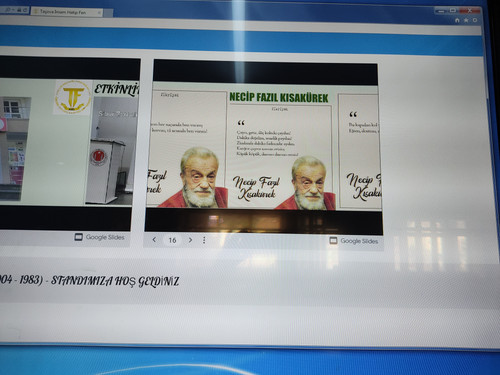The height and width of the screenshot is (375, 500).
Task: Click the slide number 16 indicator
Action: (172, 240)
